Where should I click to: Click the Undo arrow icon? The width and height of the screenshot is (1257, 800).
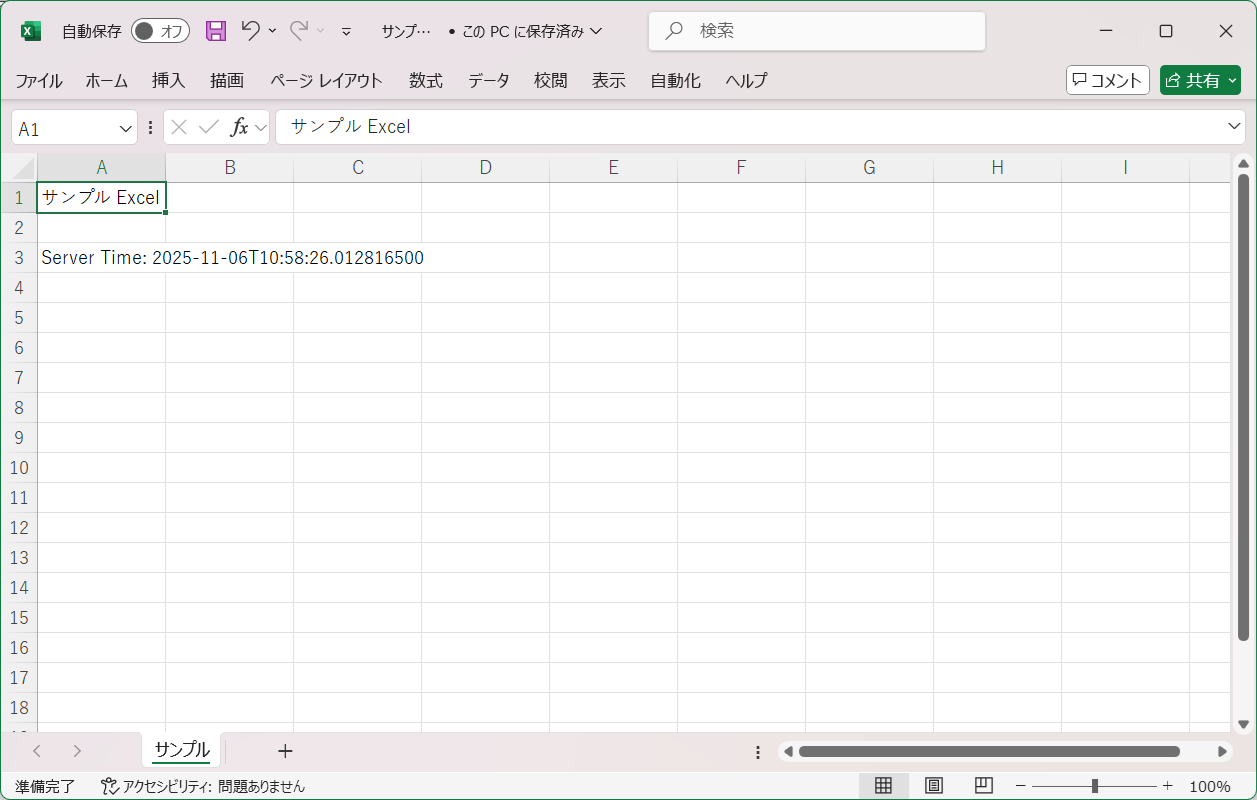251,31
